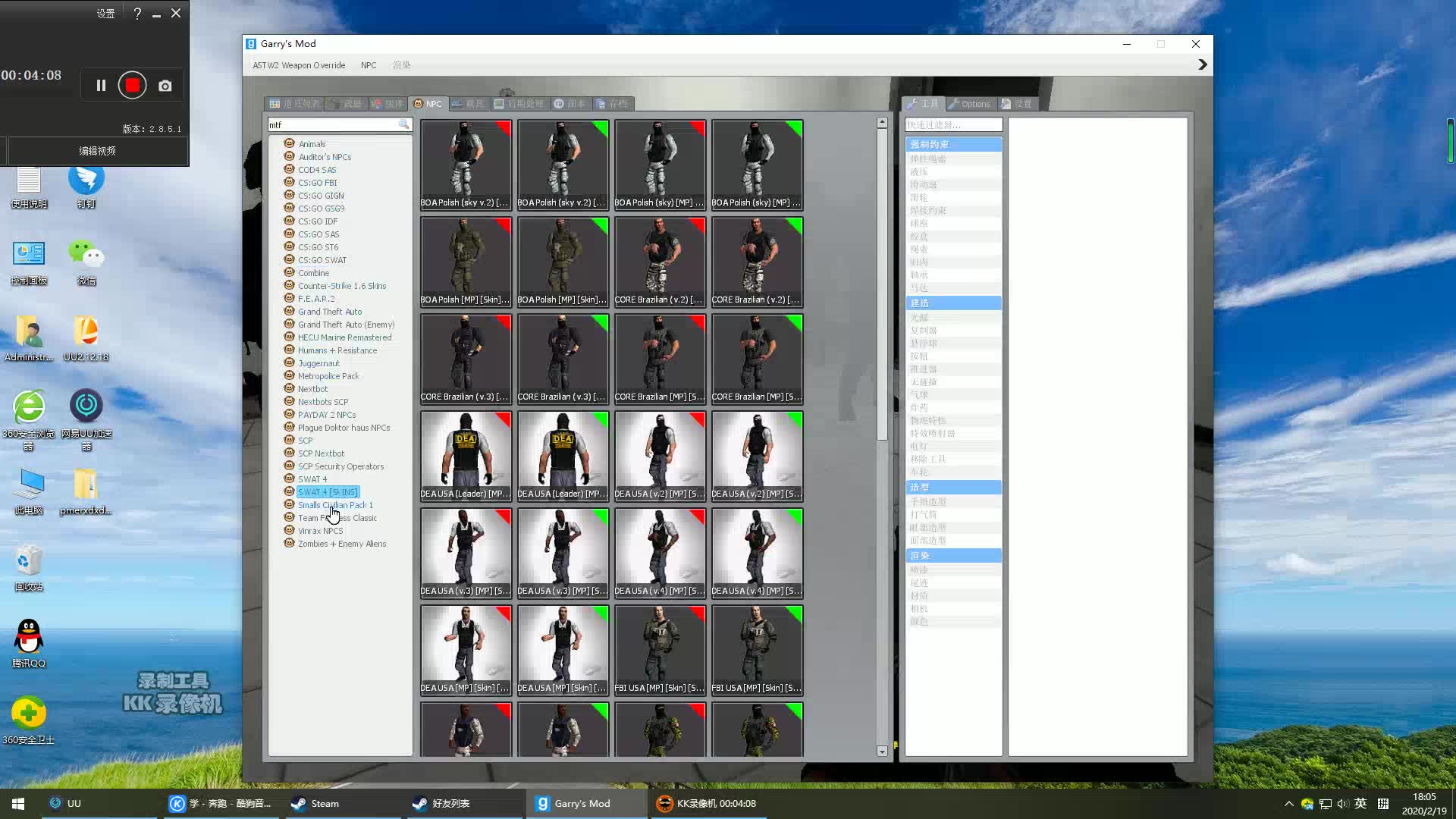The width and height of the screenshot is (1456, 819).
Task: Switch to the 载具 tab
Action: (468, 104)
